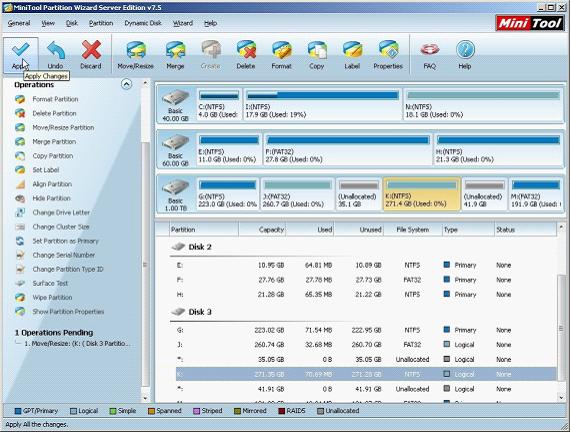Open Move/Resize toolbar tool

[x=136, y=55]
